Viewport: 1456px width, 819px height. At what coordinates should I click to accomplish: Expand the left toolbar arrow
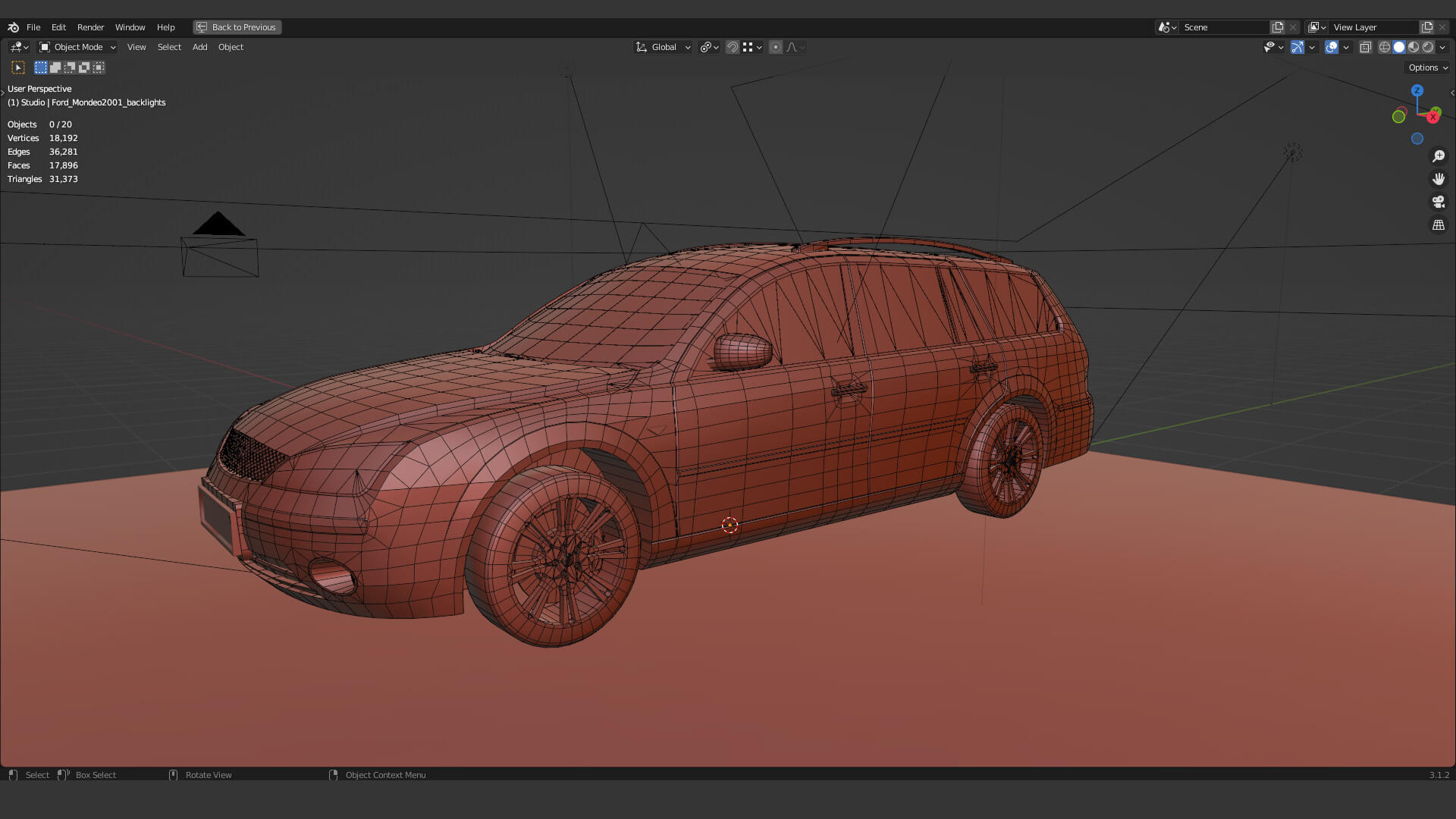[x=3, y=93]
